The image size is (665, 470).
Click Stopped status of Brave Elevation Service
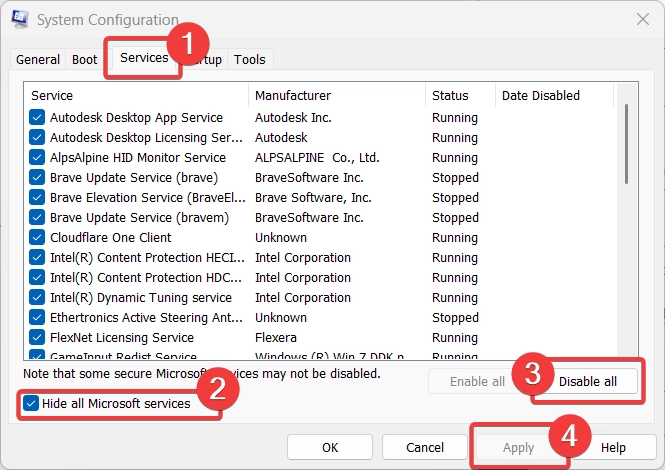click(x=455, y=198)
